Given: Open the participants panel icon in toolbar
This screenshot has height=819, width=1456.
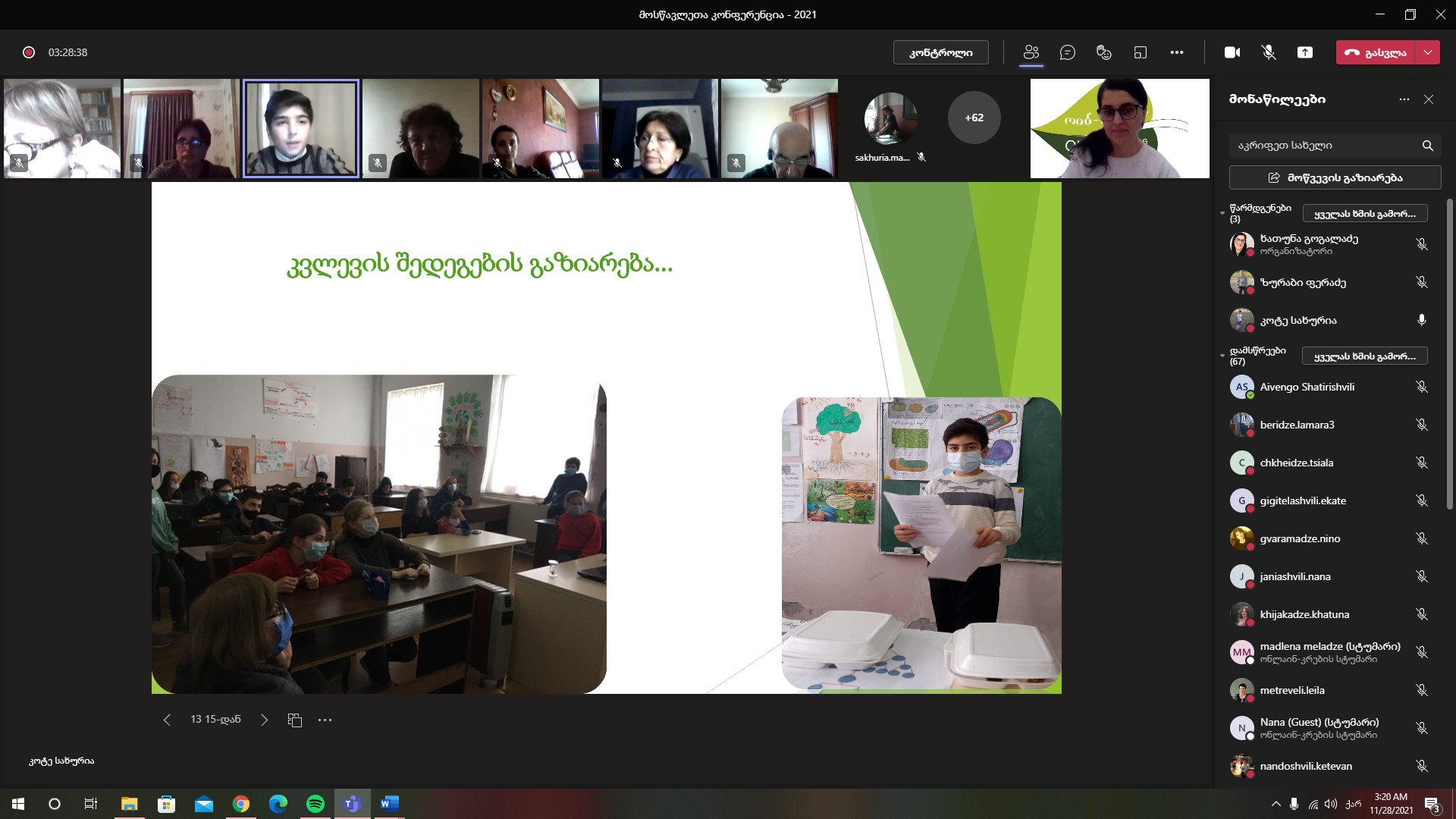Looking at the screenshot, I should pos(1031,52).
